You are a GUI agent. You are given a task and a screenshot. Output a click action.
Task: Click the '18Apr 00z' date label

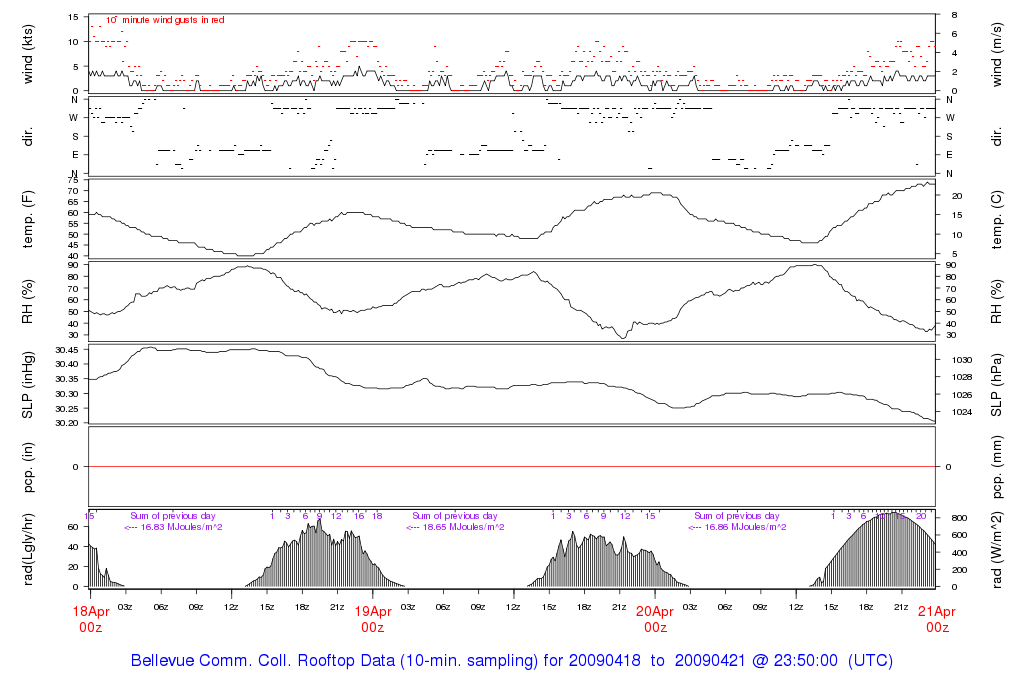pos(91,619)
